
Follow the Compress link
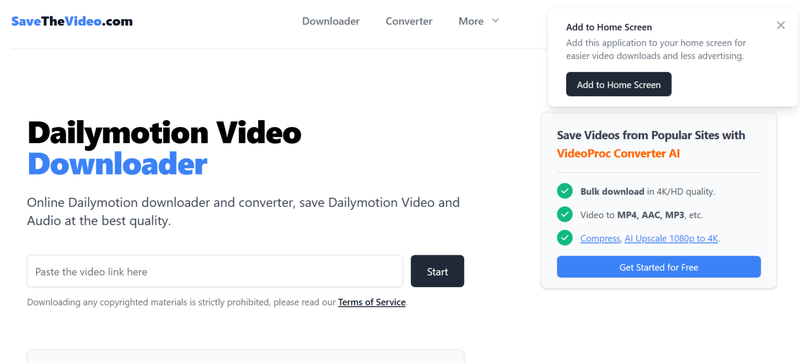(600, 238)
